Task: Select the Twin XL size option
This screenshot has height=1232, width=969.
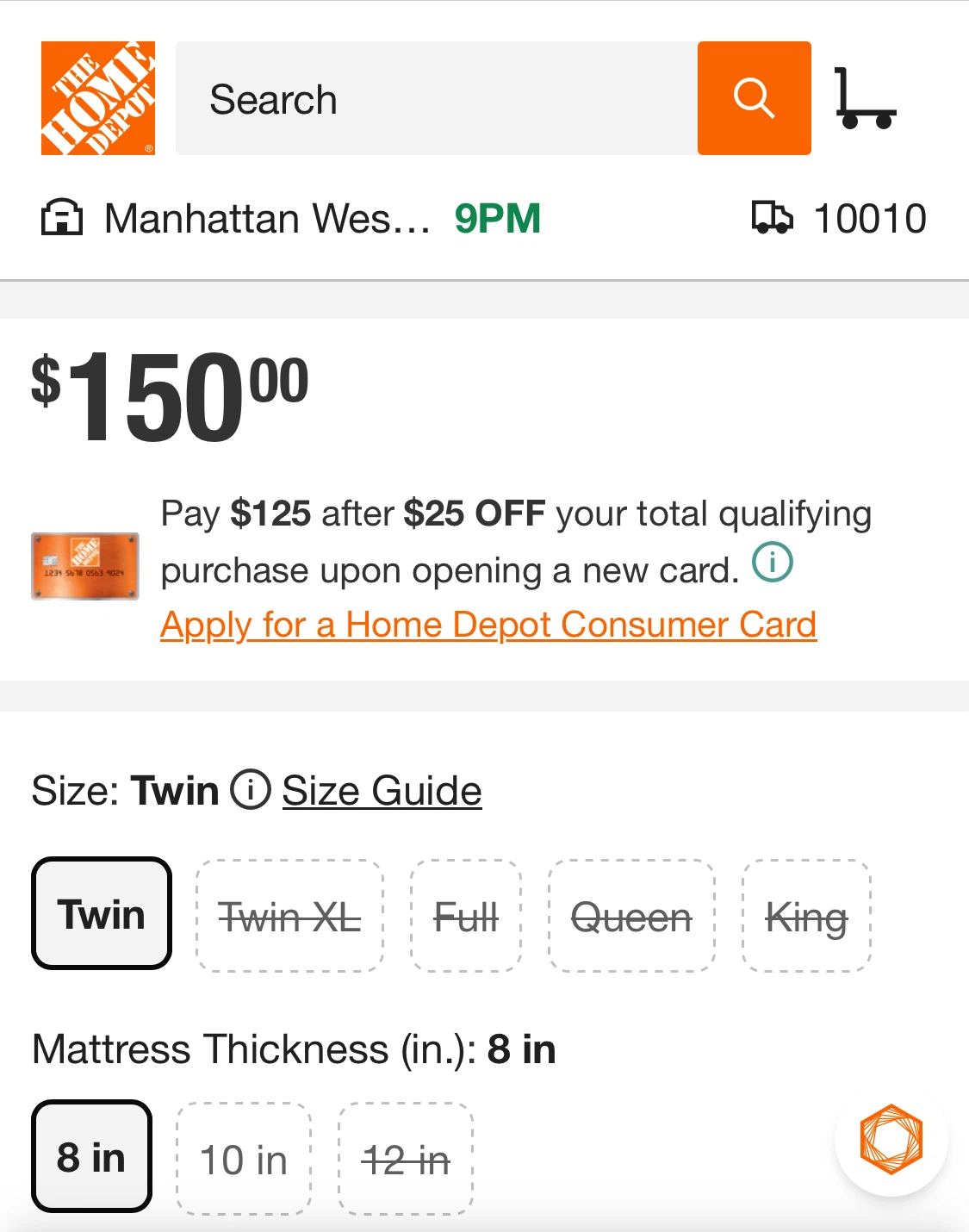Action: tap(289, 916)
